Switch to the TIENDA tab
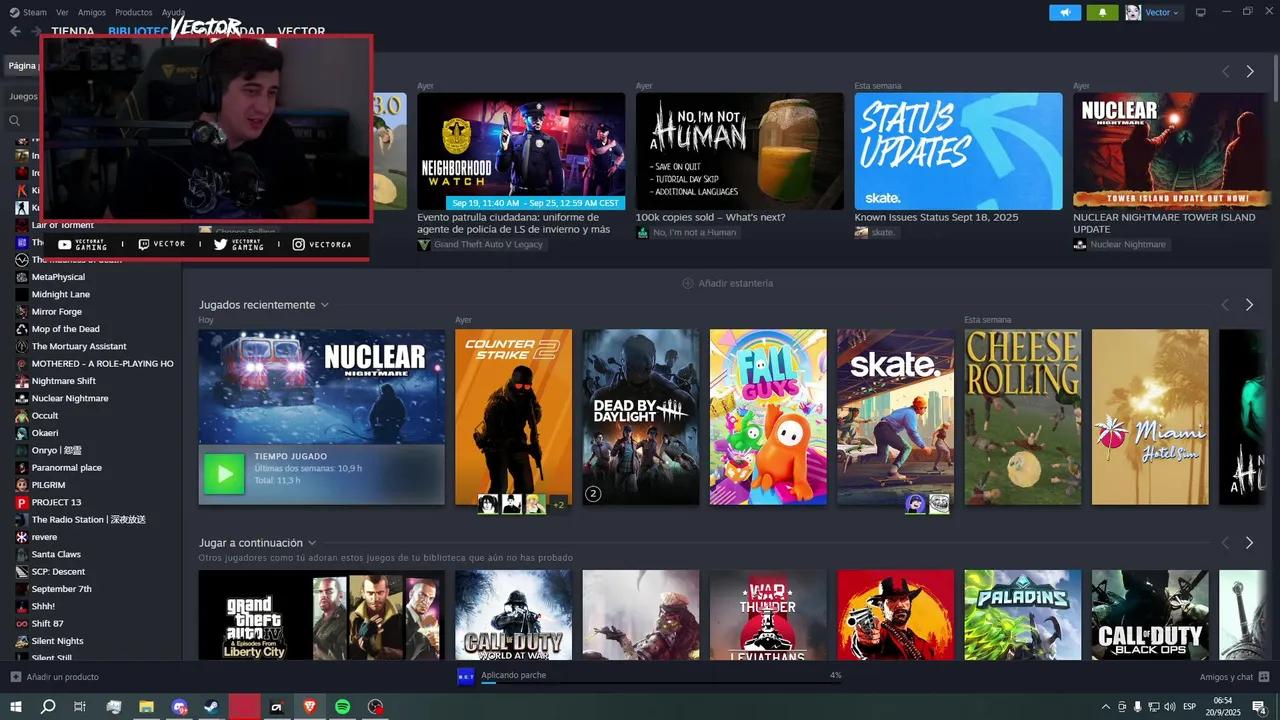 tap(73, 31)
